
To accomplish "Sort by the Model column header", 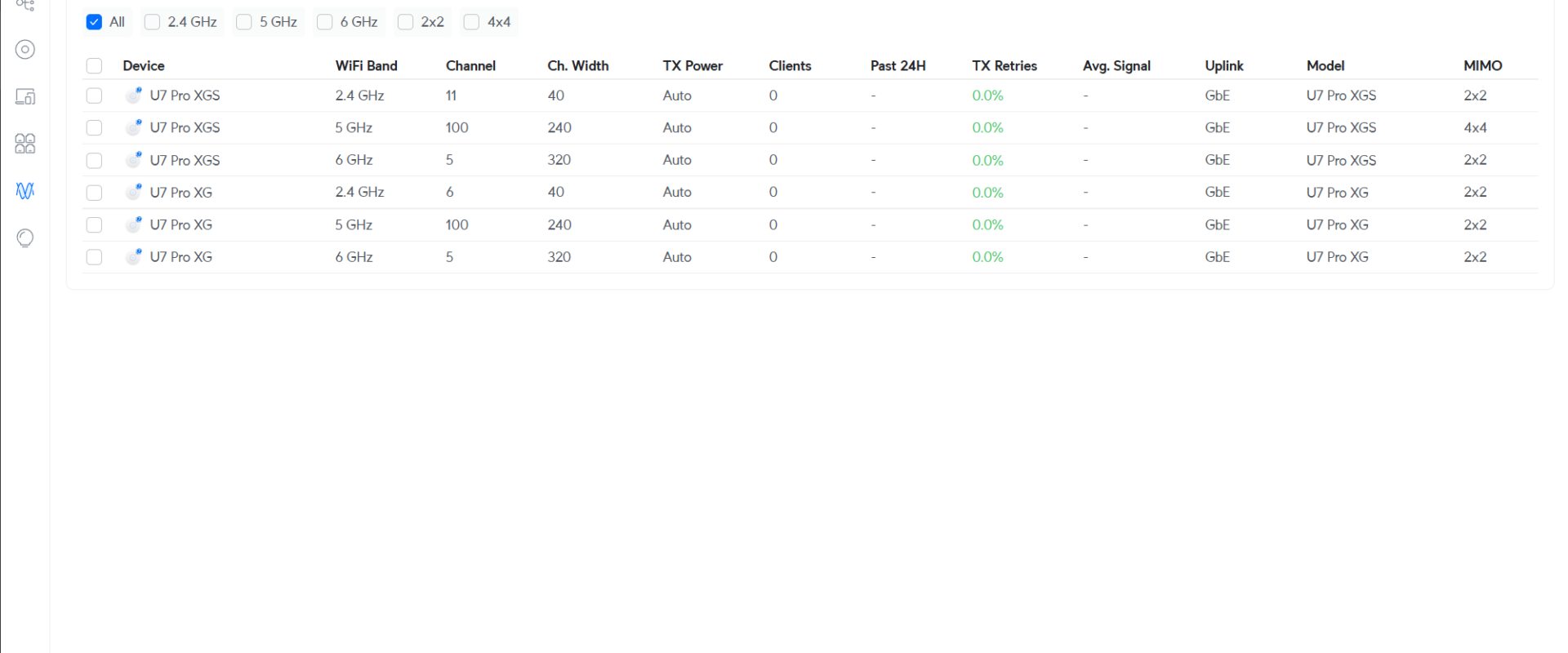I will [1325, 66].
